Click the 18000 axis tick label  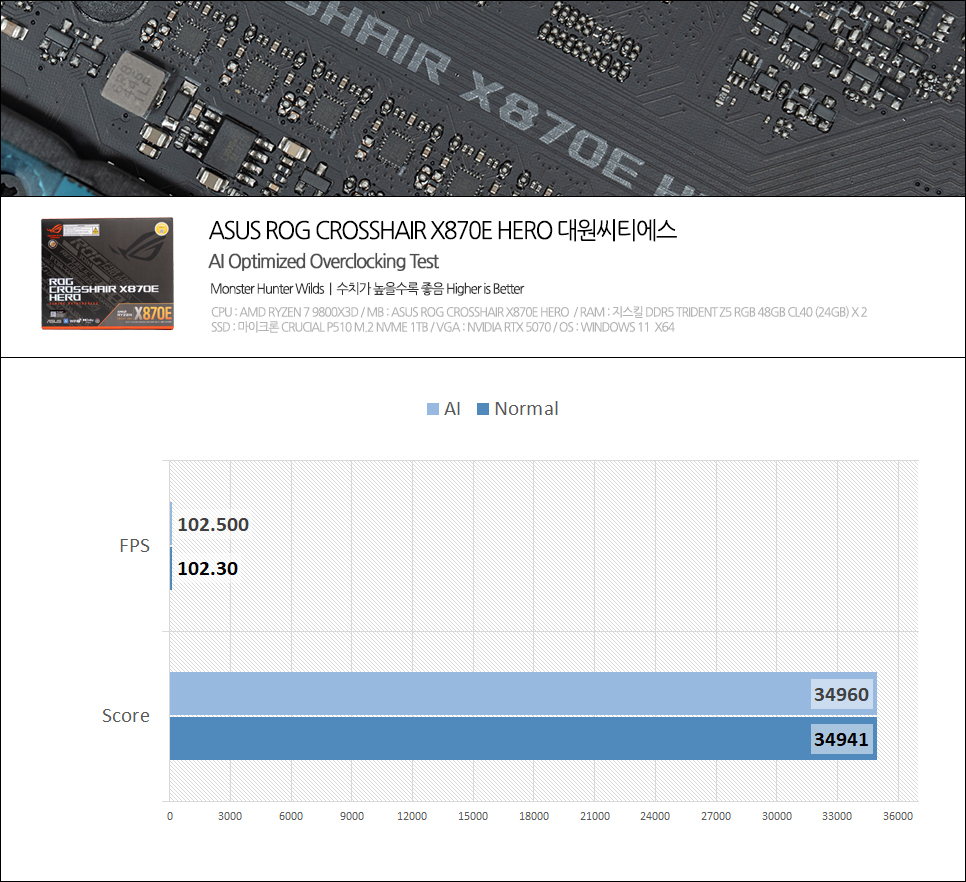[534, 816]
